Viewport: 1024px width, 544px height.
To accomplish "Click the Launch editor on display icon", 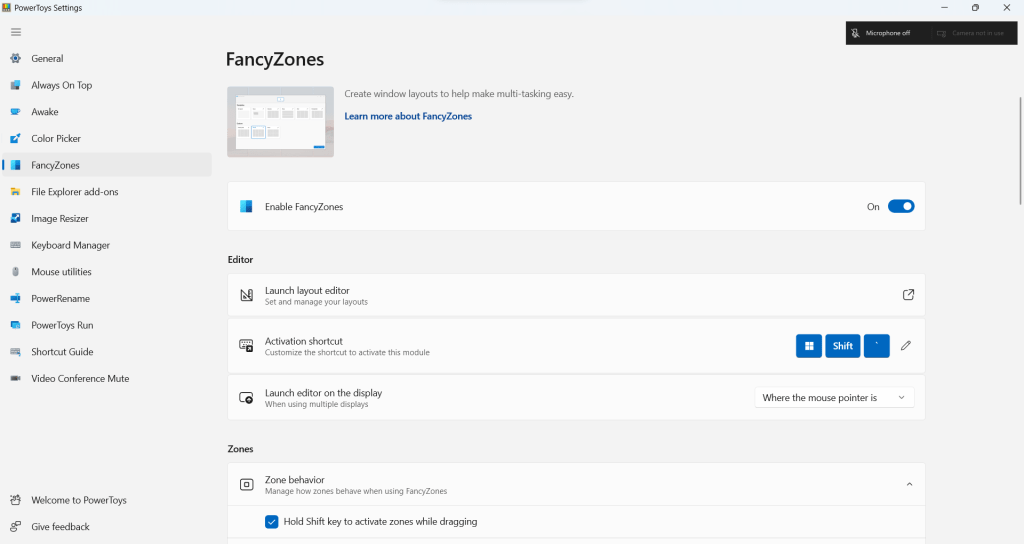I will tap(246, 397).
